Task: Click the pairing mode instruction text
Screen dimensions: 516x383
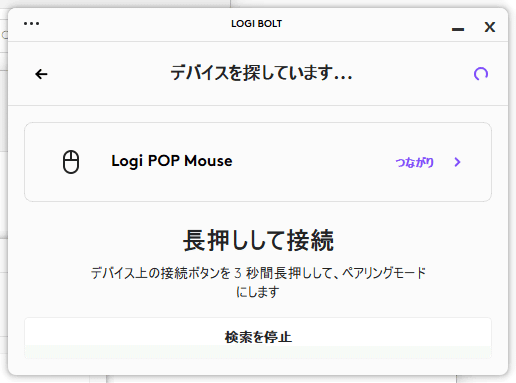Action: [x=258, y=282]
